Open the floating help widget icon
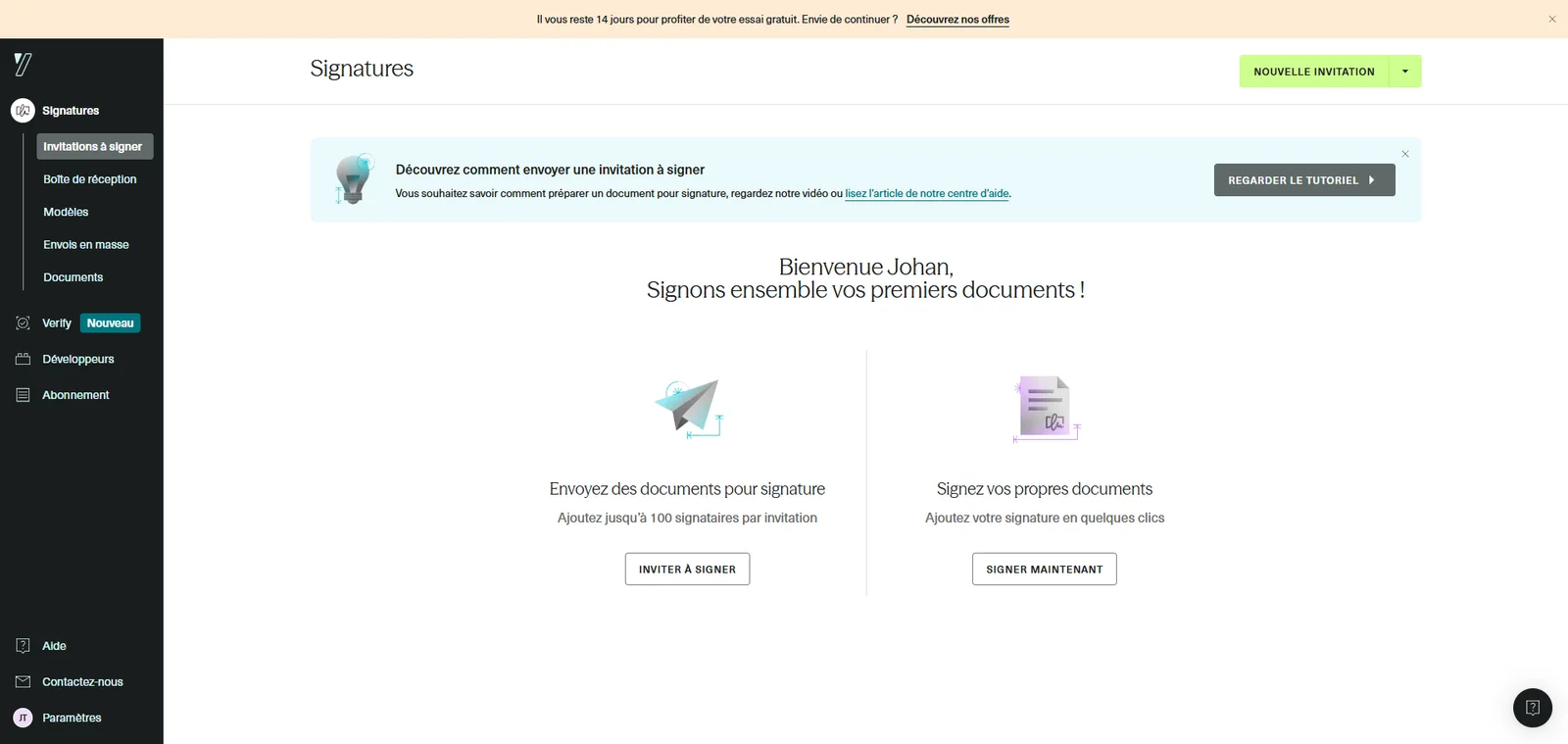1568x744 pixels. (x=1533, y=708)
